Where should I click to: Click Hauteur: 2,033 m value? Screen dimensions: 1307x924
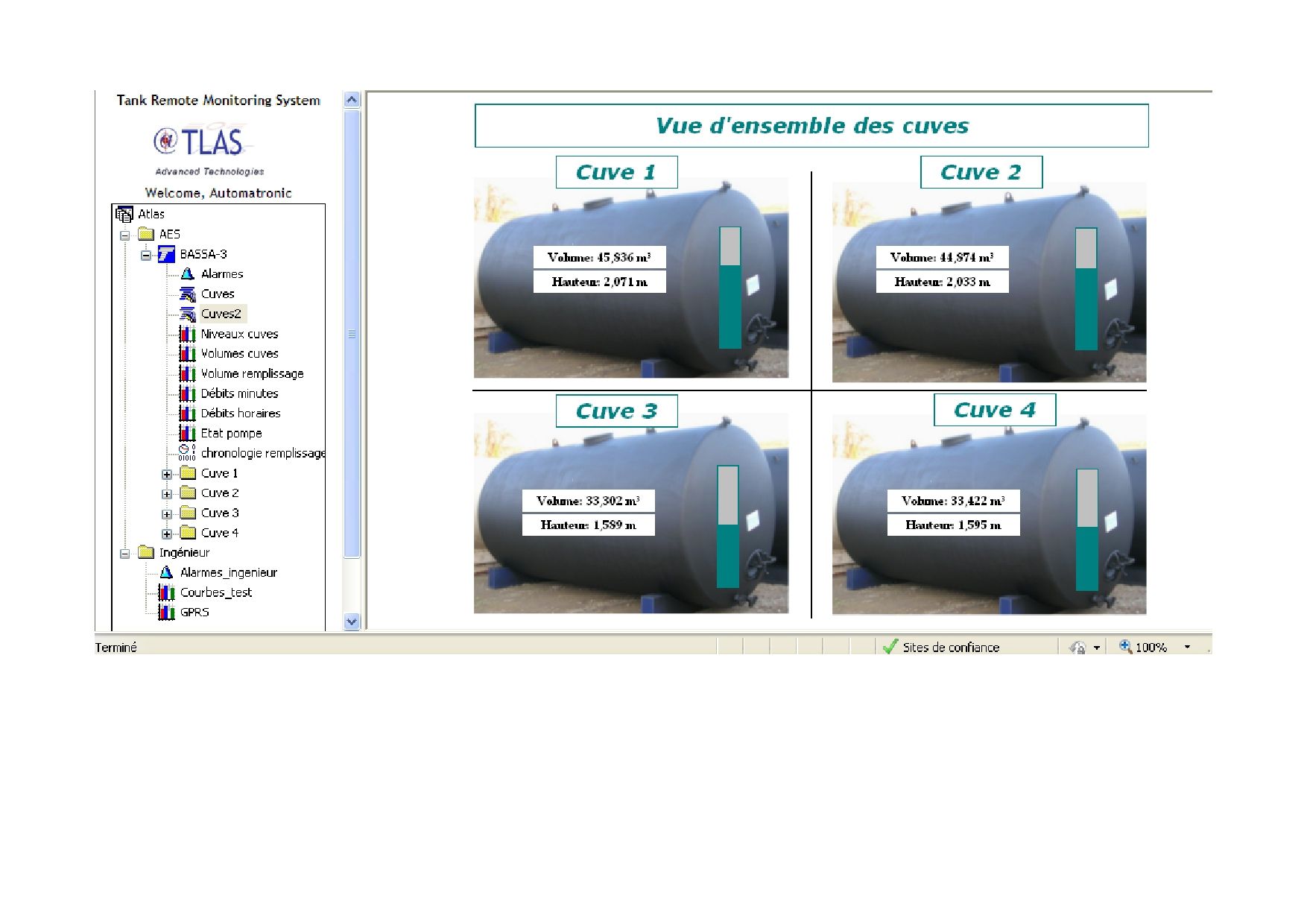(x=942, y=282)
